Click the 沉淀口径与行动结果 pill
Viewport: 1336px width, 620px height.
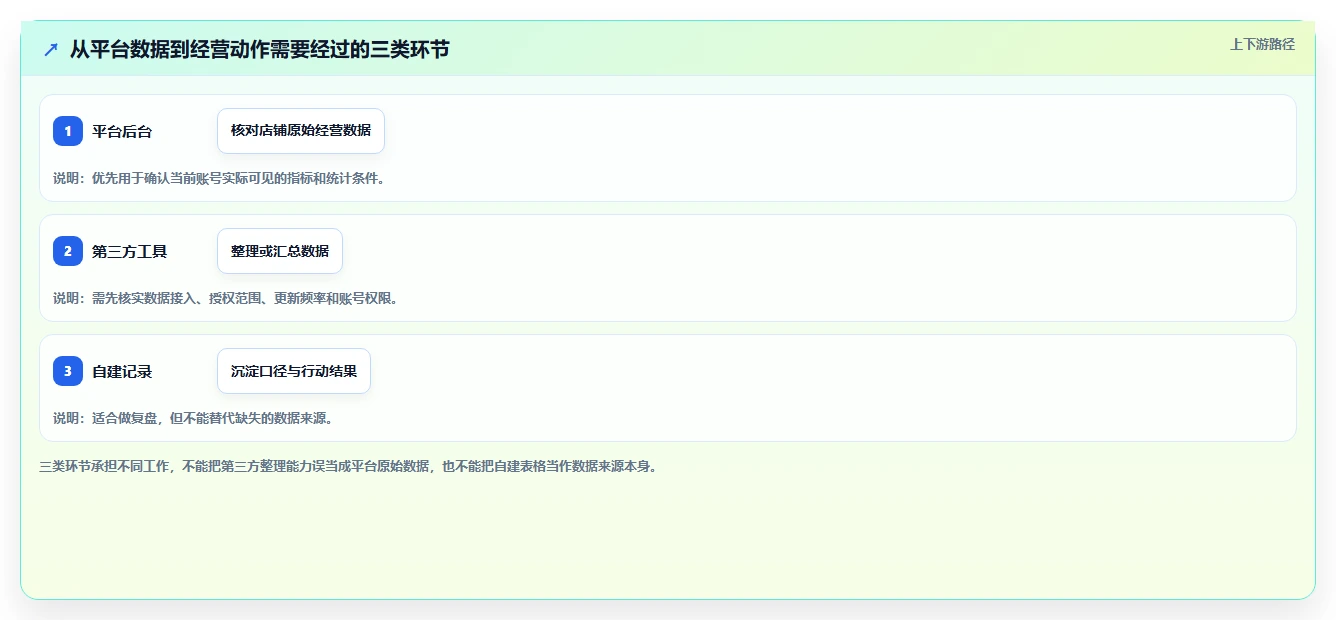[x=294, y=371]
